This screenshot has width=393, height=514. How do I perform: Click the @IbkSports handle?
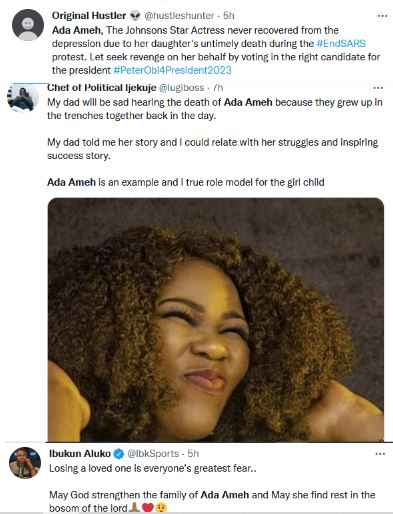[154, 454]
